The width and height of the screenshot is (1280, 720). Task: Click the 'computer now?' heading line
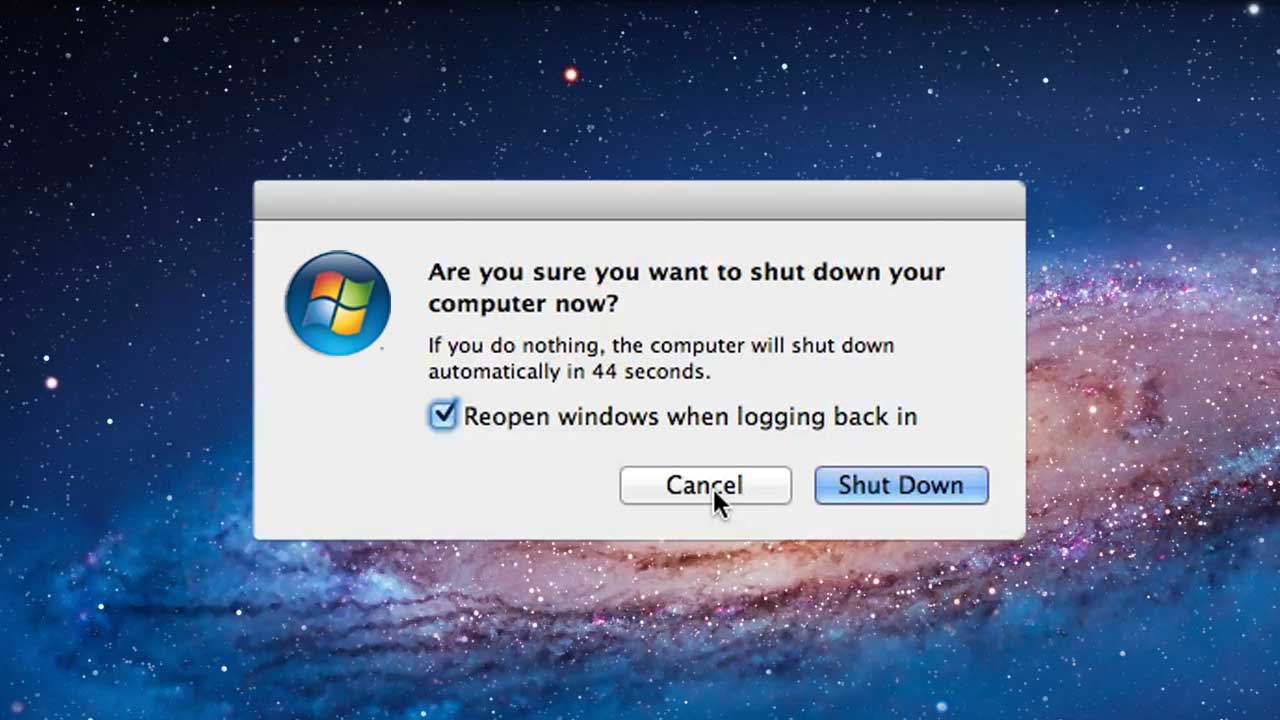(x=523, y=303)
